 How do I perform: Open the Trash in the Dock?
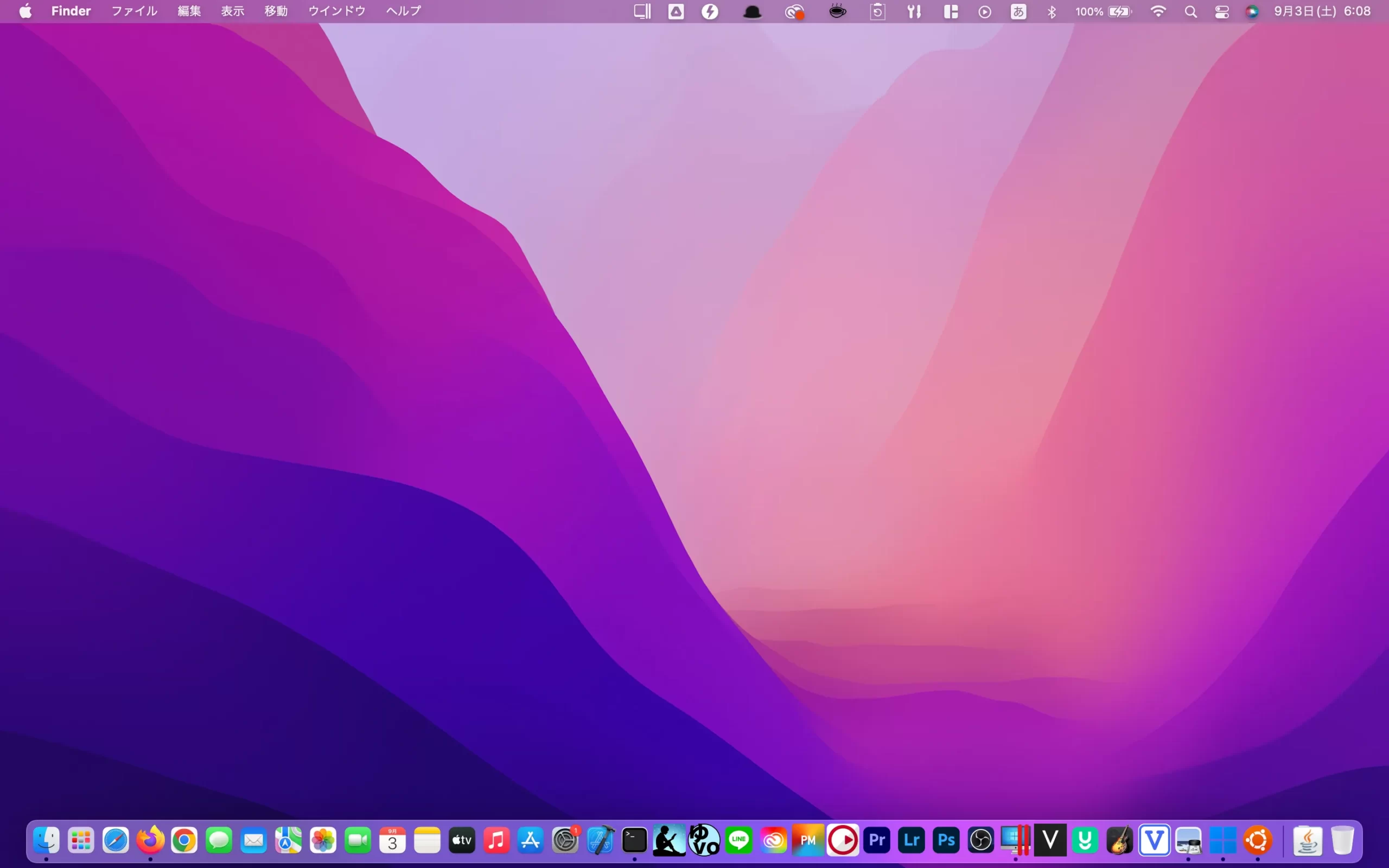pos(1342,840)
